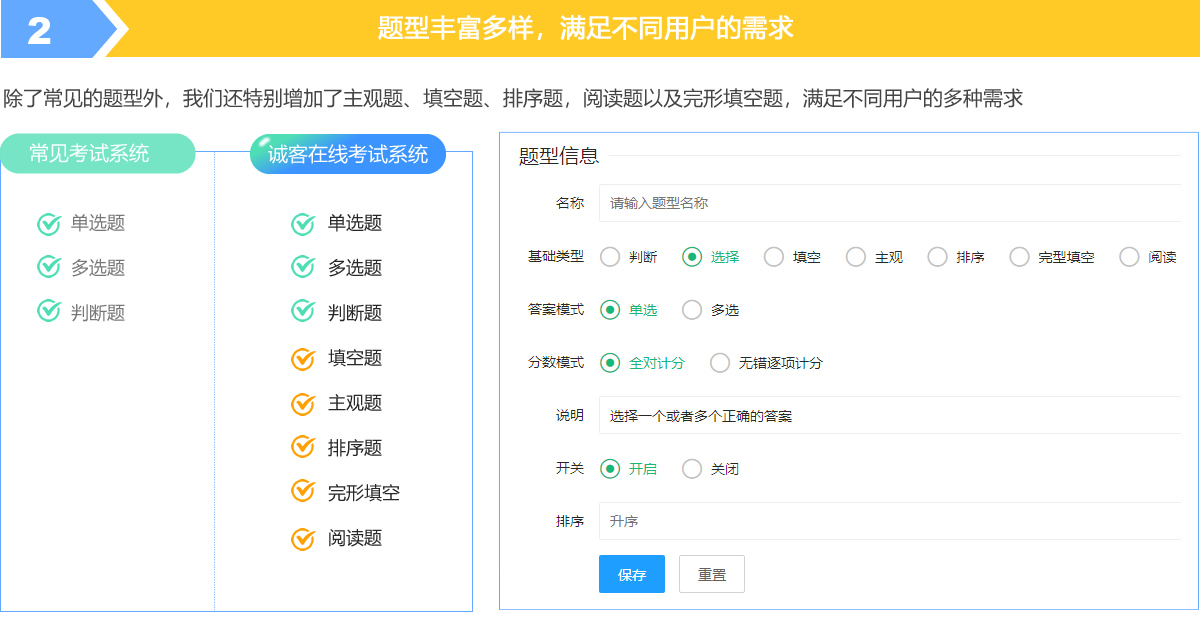Click the 答案模式 field label

[x=556, y=310]
